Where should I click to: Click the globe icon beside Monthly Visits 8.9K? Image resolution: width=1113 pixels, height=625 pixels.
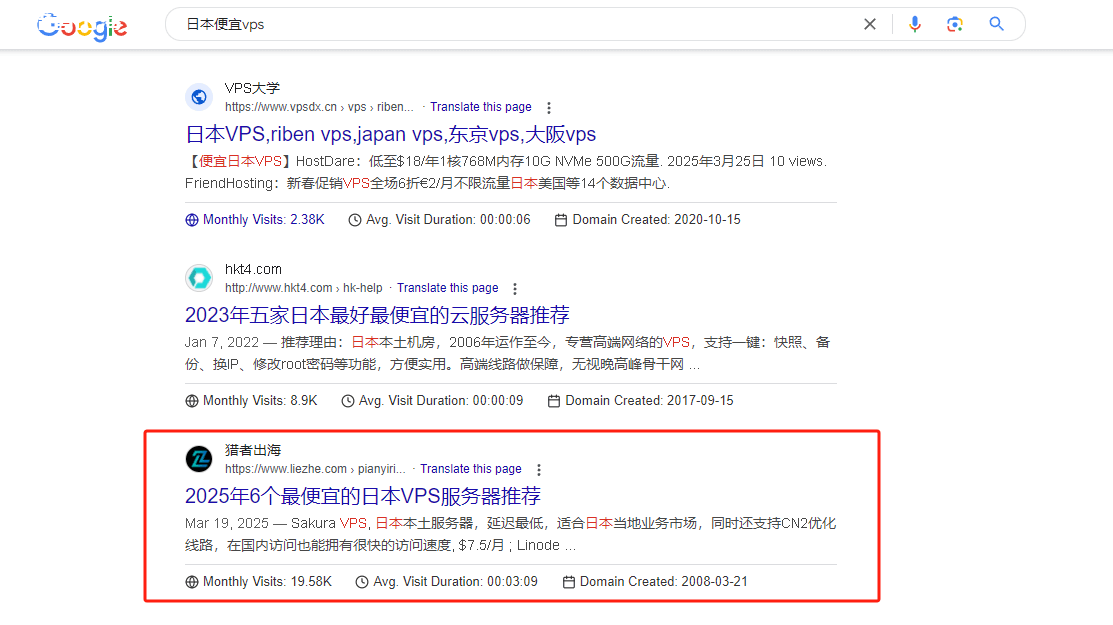(x=192, y=401)
